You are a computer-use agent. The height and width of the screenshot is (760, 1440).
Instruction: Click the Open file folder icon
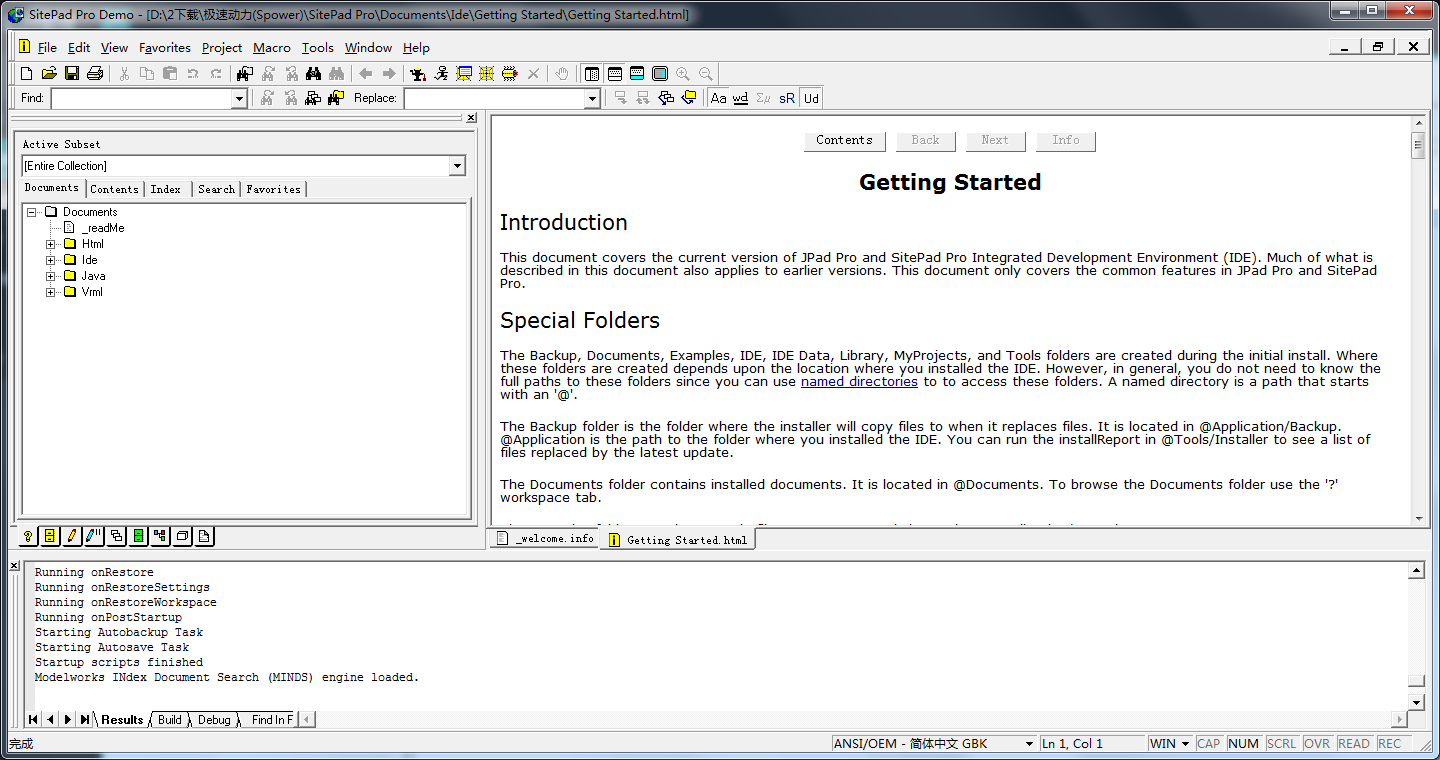point(49,74)
